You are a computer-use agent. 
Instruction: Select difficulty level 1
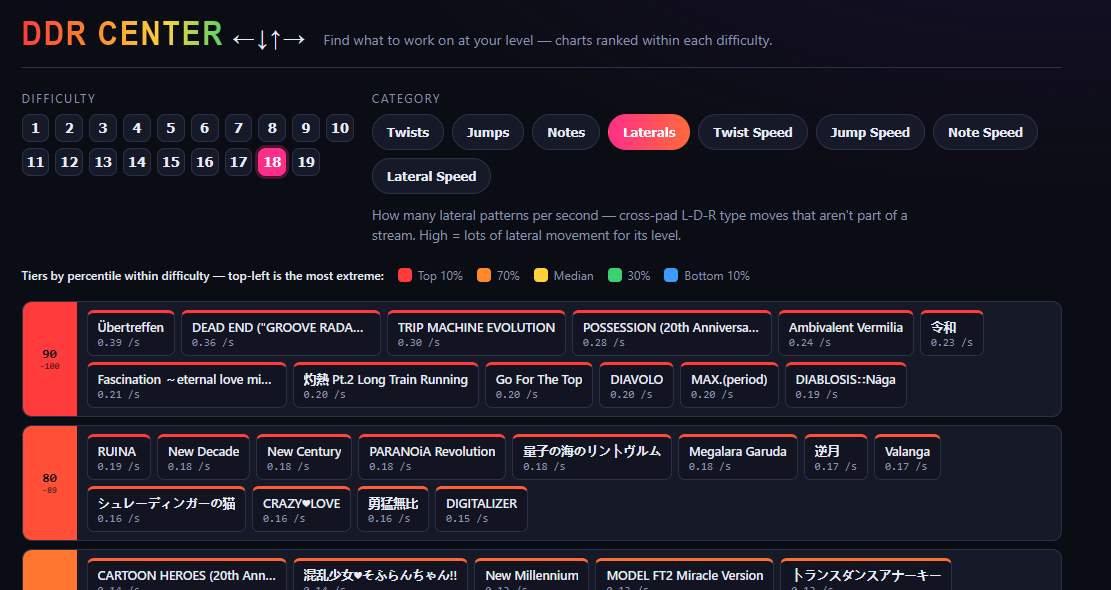point(35,128)
